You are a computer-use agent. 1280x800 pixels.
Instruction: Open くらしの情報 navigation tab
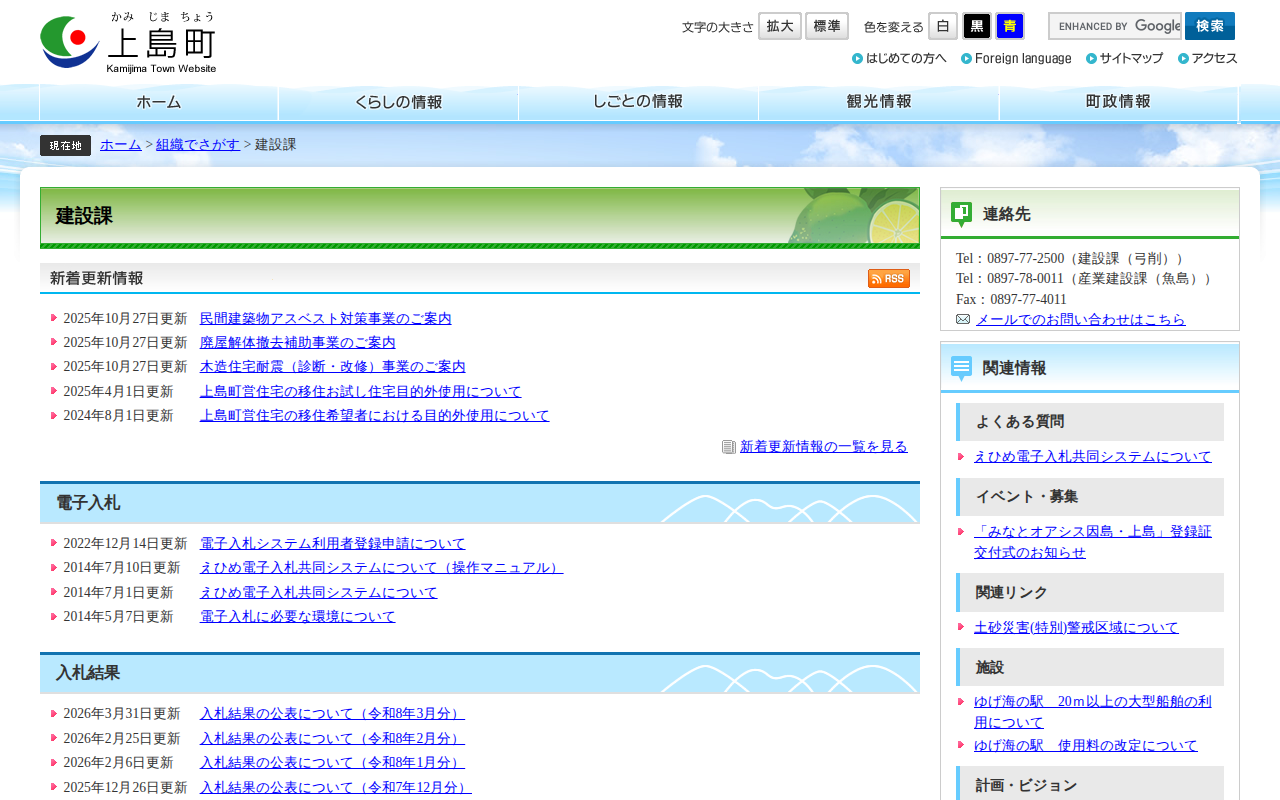399,103
